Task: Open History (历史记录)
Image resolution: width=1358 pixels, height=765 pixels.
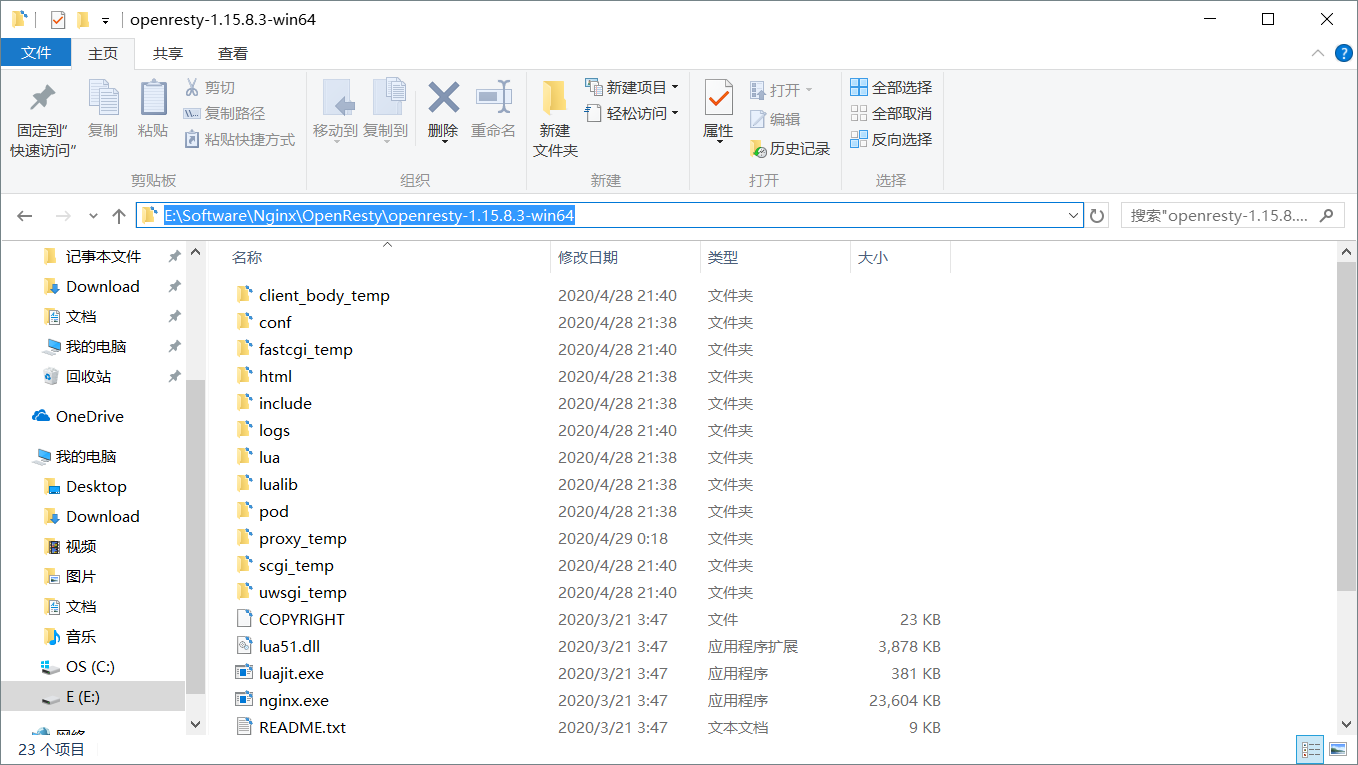Action: pyautogui.click(x=790, y=148)
